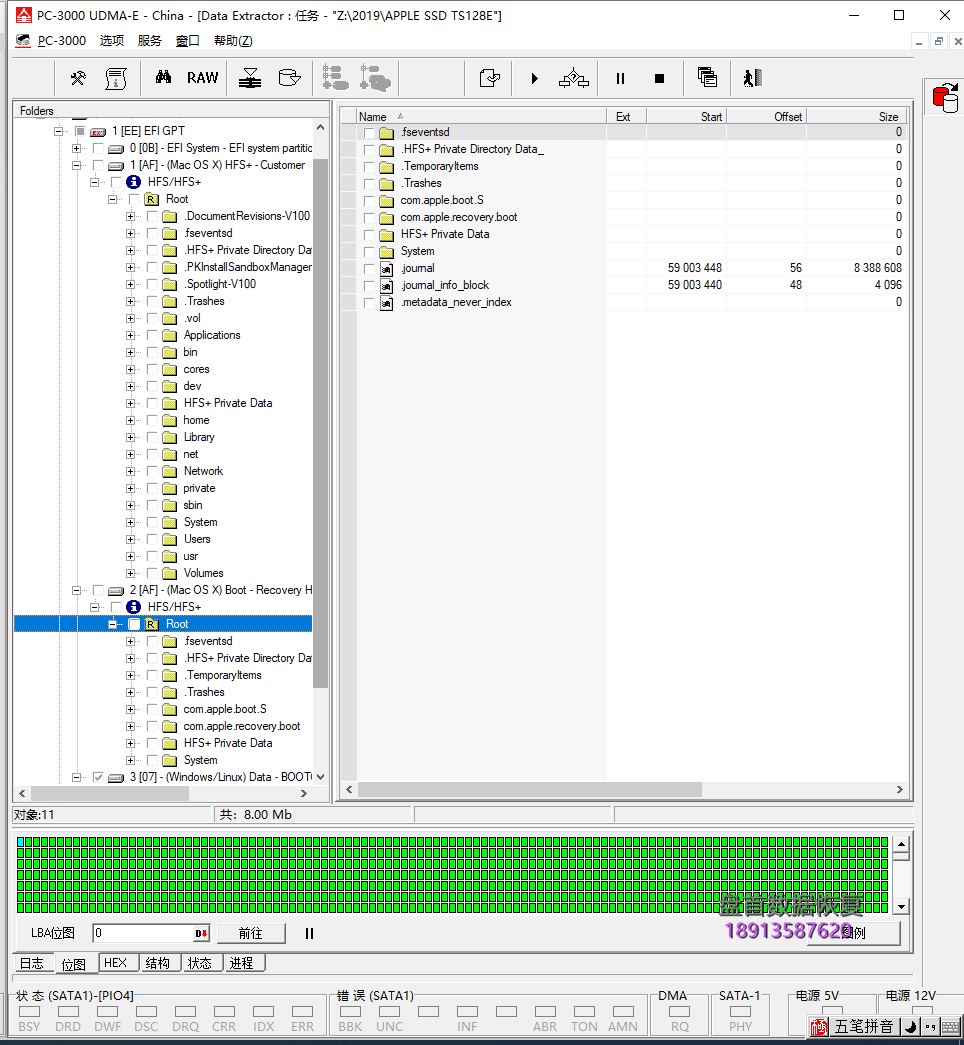Open the binoculars search toolbar icon

[163, 77]
